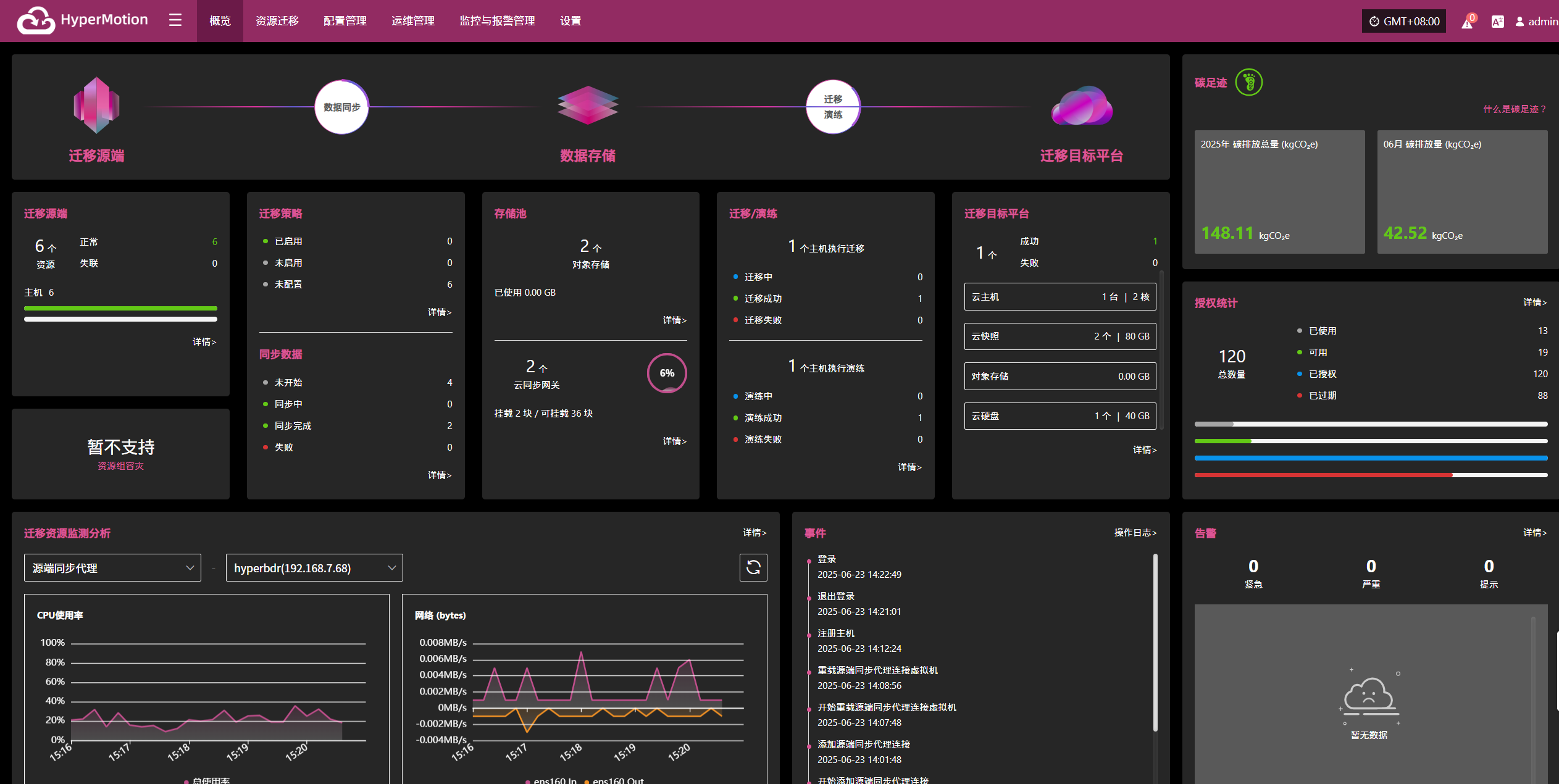Click the 网络 (bytes) chart
1559x784 pixels.
[x=584, y=688]
